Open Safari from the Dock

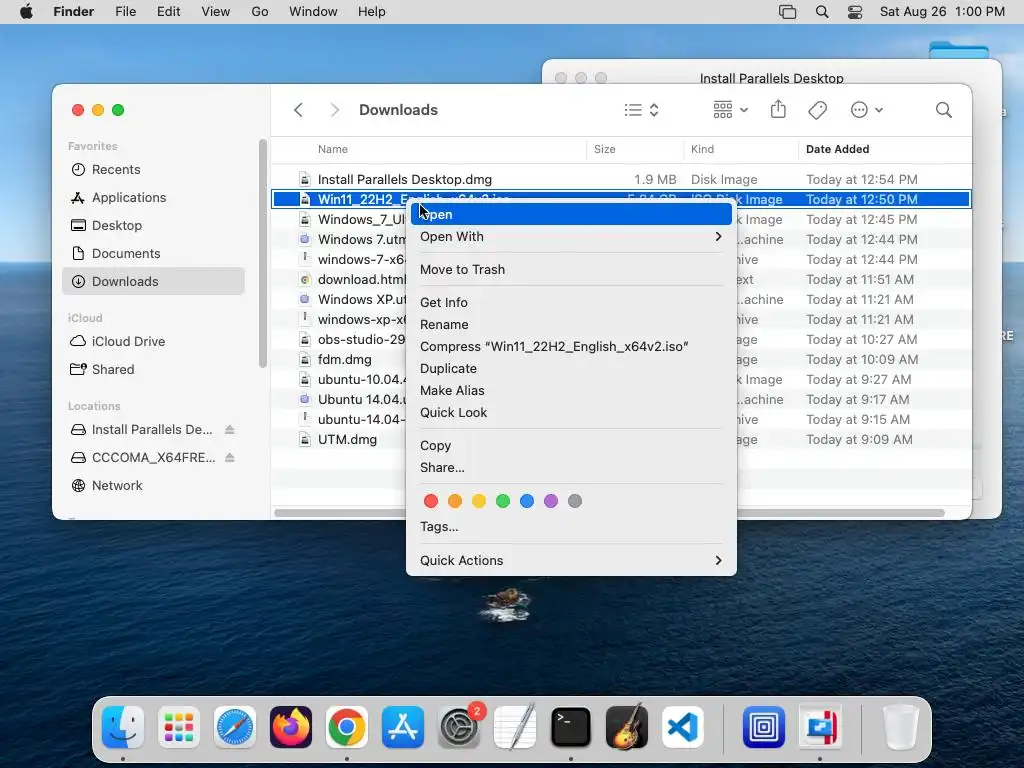tap(235, 727)
